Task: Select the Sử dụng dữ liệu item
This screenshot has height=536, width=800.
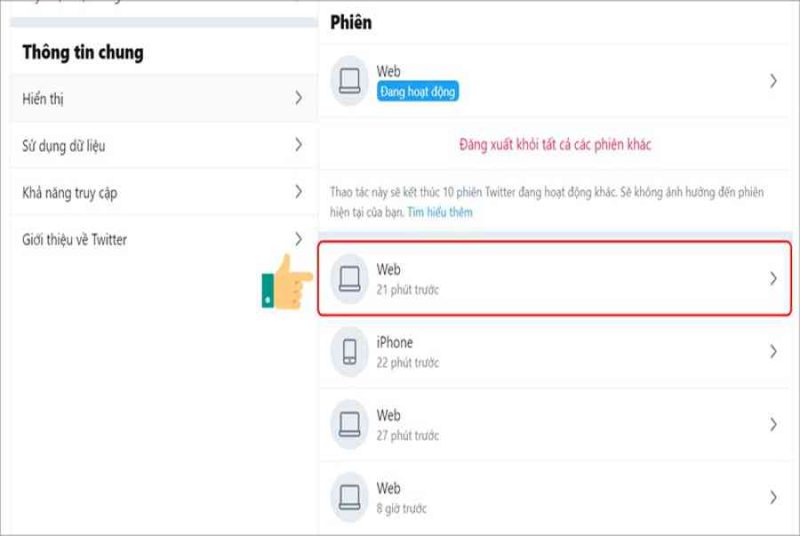Action: (x=163, y=145)
